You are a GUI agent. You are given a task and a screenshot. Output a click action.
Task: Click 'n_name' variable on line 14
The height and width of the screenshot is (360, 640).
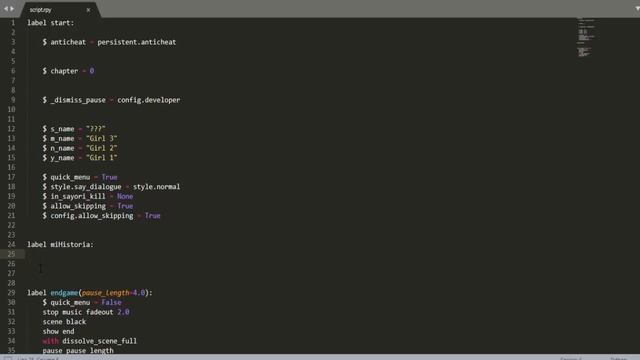coord(62,148)
